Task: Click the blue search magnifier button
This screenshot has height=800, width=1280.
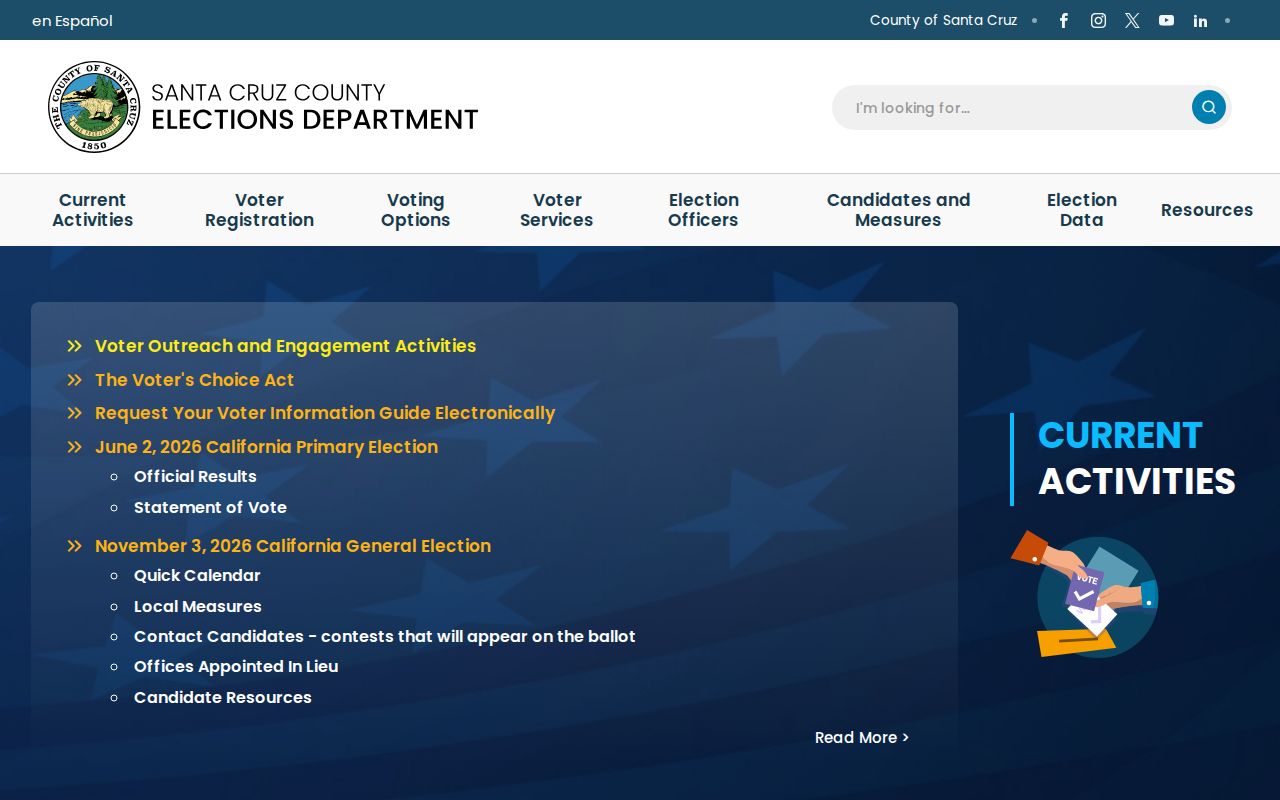Action: tap(1208, 107)
